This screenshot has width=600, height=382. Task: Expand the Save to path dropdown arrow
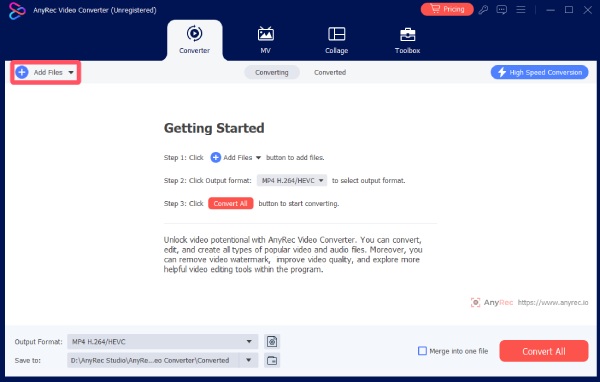(249, 360)
